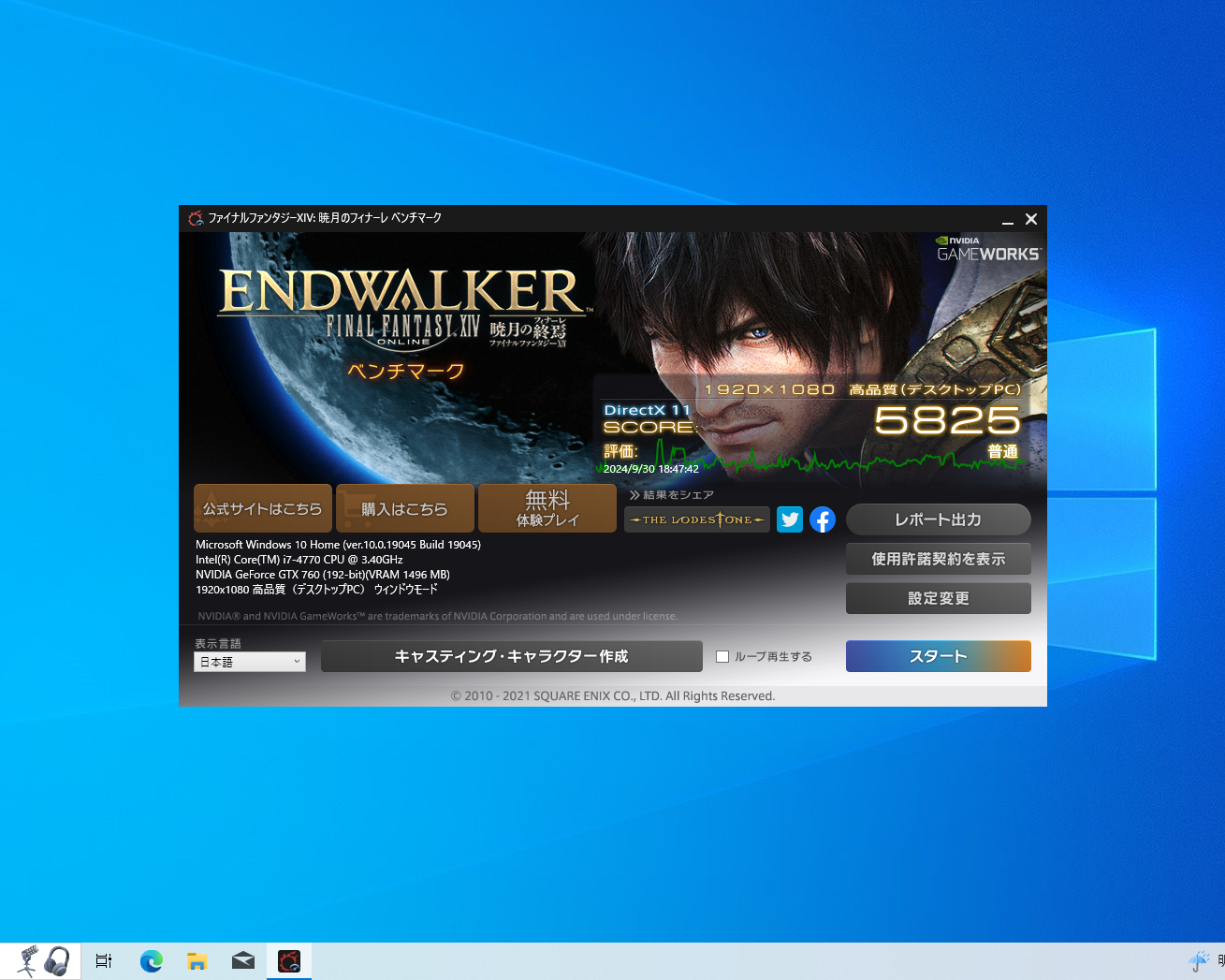Open the Mail app on the taskbar
The image size is (1225, 980).
(243, 961)
